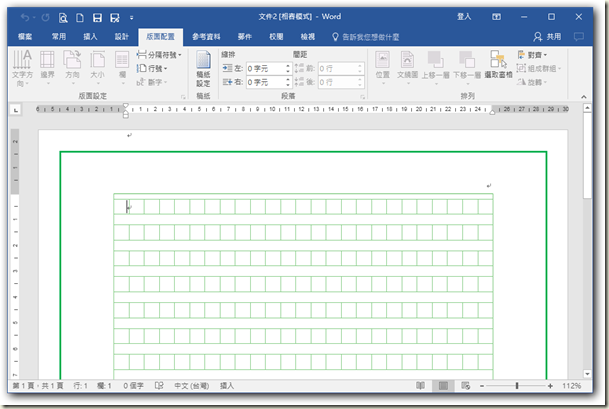Switch to Read Mode view icon

point(420,385)
